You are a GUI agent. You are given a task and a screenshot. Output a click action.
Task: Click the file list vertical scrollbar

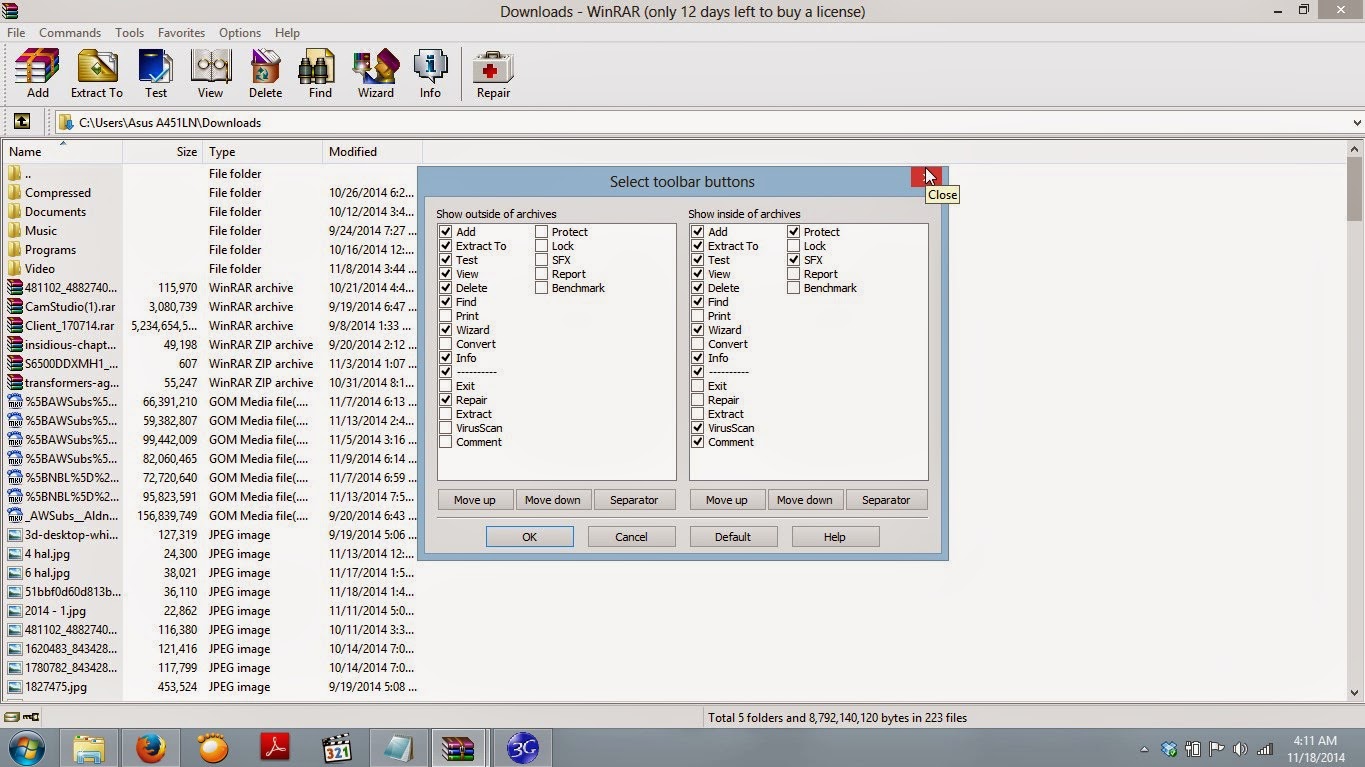(1355, 420)
